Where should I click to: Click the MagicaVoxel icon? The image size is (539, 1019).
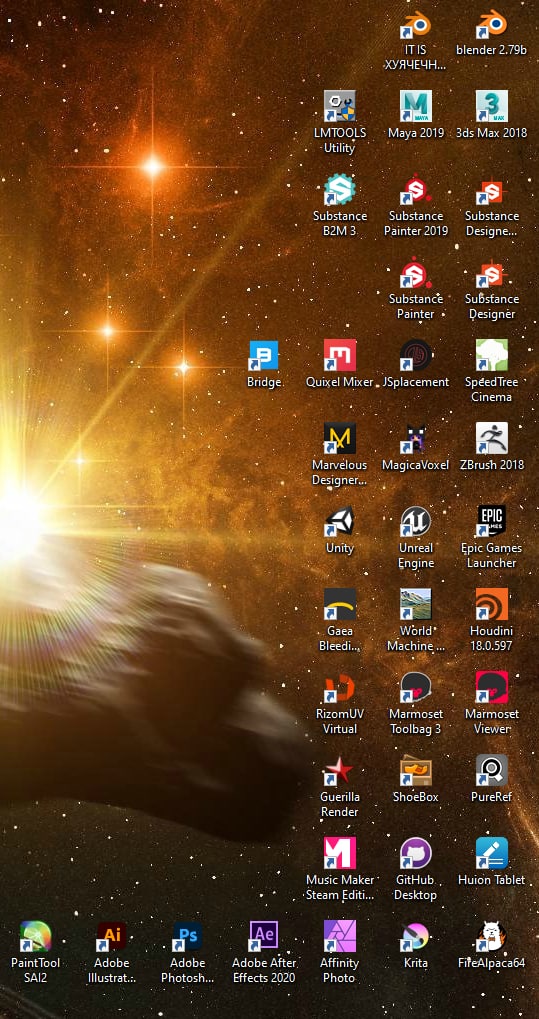(415, 438)
